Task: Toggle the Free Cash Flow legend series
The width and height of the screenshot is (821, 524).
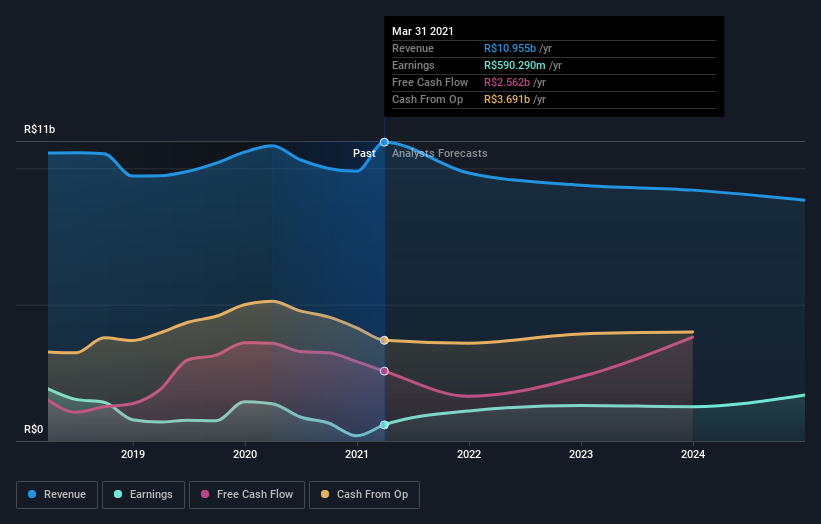Action: coord(247,495)
